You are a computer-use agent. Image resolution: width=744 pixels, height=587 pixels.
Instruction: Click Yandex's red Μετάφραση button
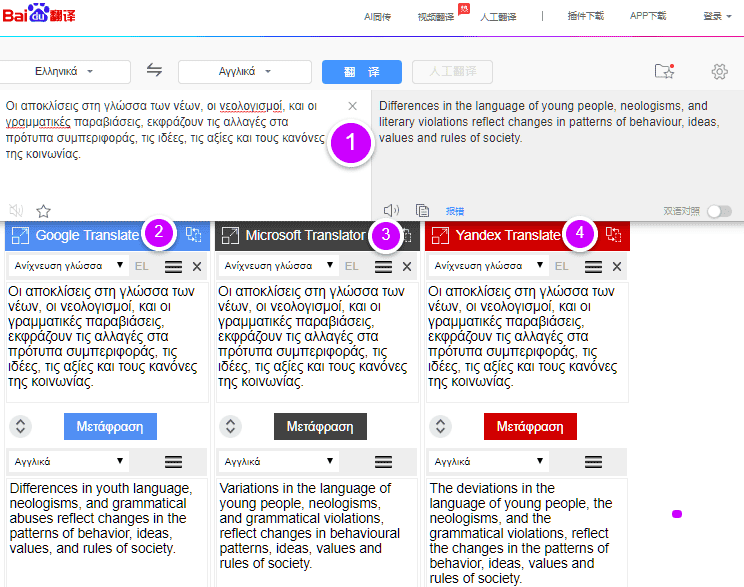coord(530,426)
